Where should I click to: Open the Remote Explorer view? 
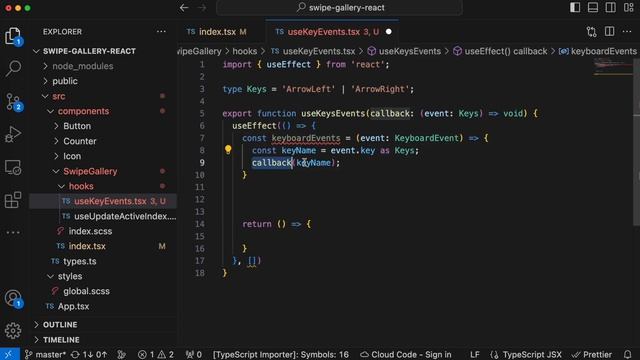[x=13, y=167]
